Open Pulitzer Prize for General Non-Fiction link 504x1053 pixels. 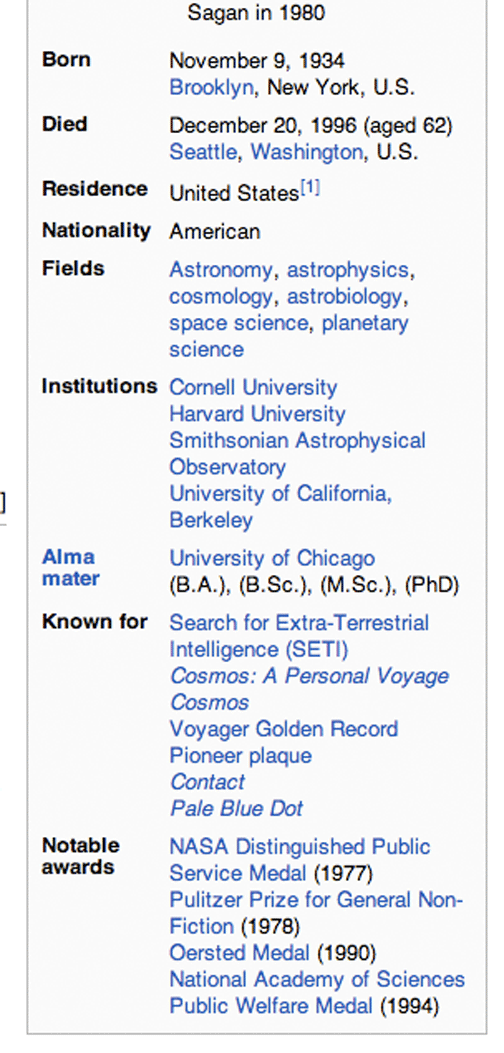click(x=316, y=913)
